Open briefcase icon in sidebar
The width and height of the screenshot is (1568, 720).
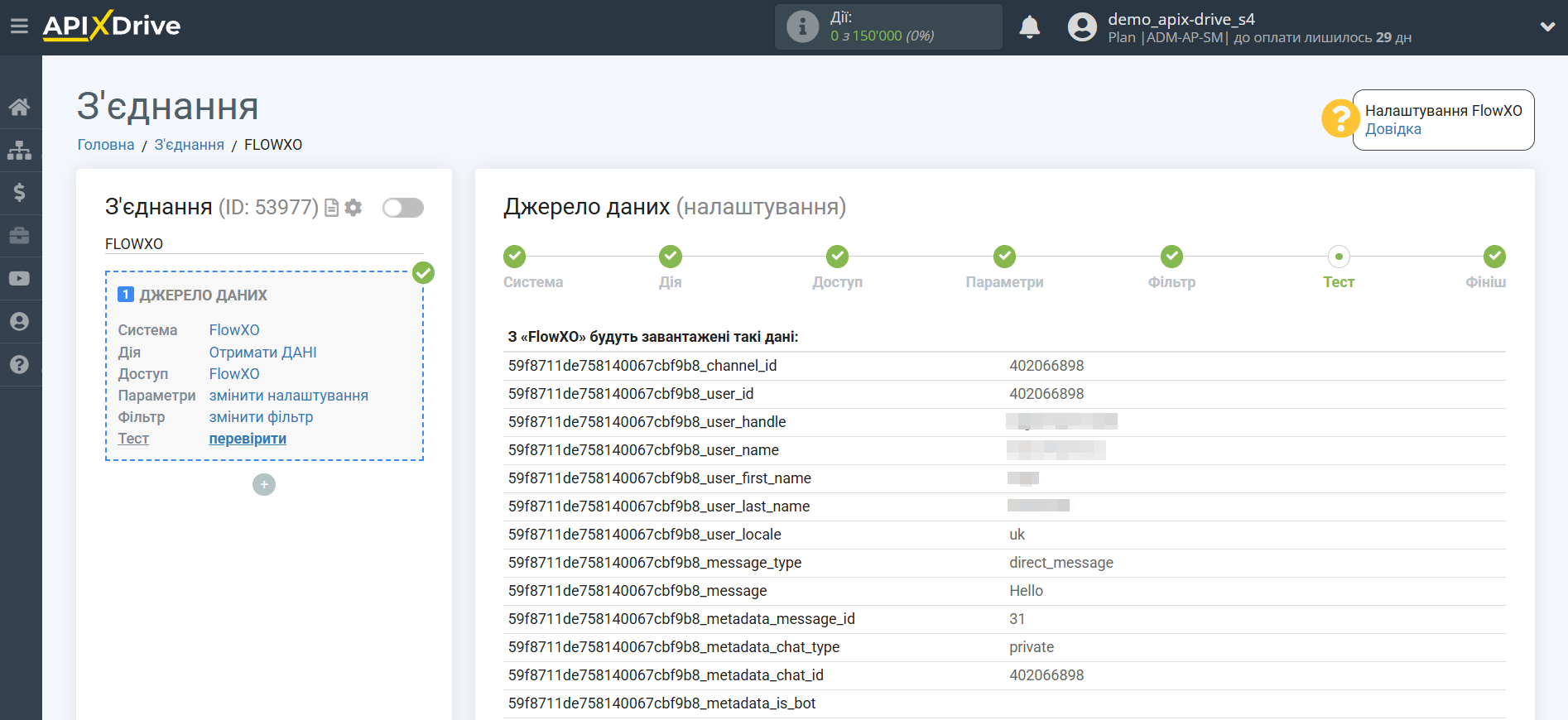pyautogui.click(x=19, y=236)
